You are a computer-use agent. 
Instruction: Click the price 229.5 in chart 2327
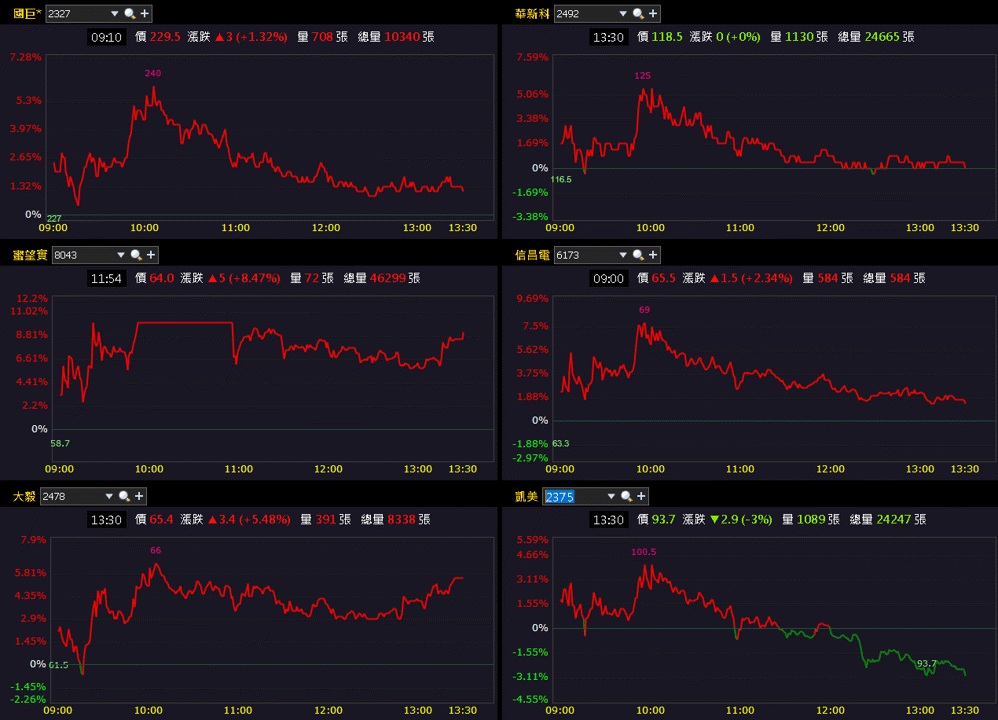pos(165,37)
